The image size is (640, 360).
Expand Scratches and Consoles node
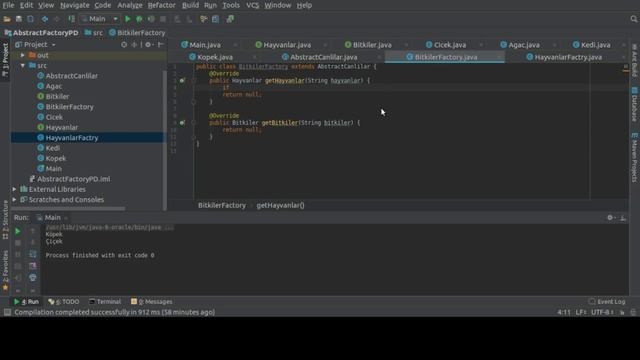[14, 200]
